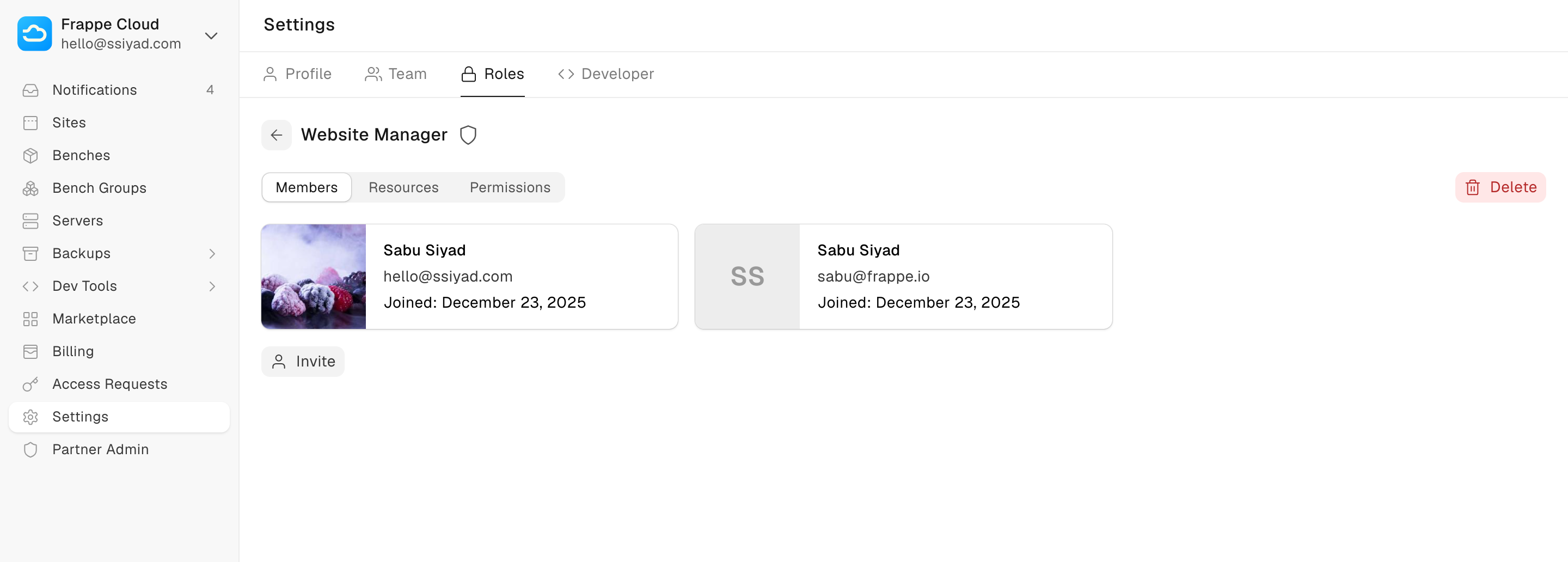Select the Permissions segment for the role
1568x562 pixels.
coord(510,187)
